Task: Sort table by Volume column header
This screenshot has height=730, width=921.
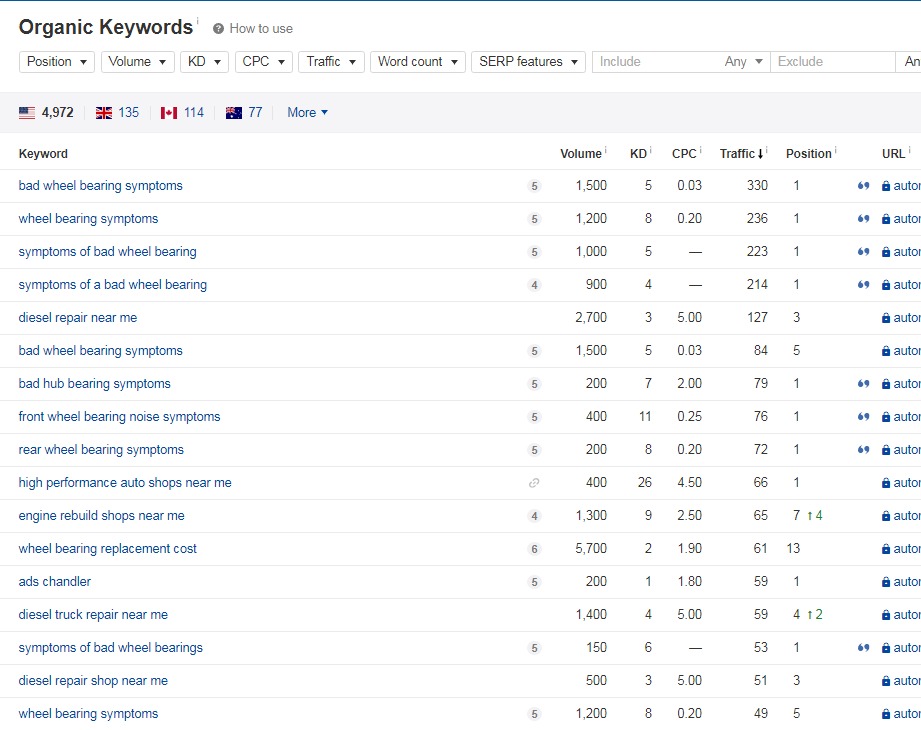Action: (580, 154)
